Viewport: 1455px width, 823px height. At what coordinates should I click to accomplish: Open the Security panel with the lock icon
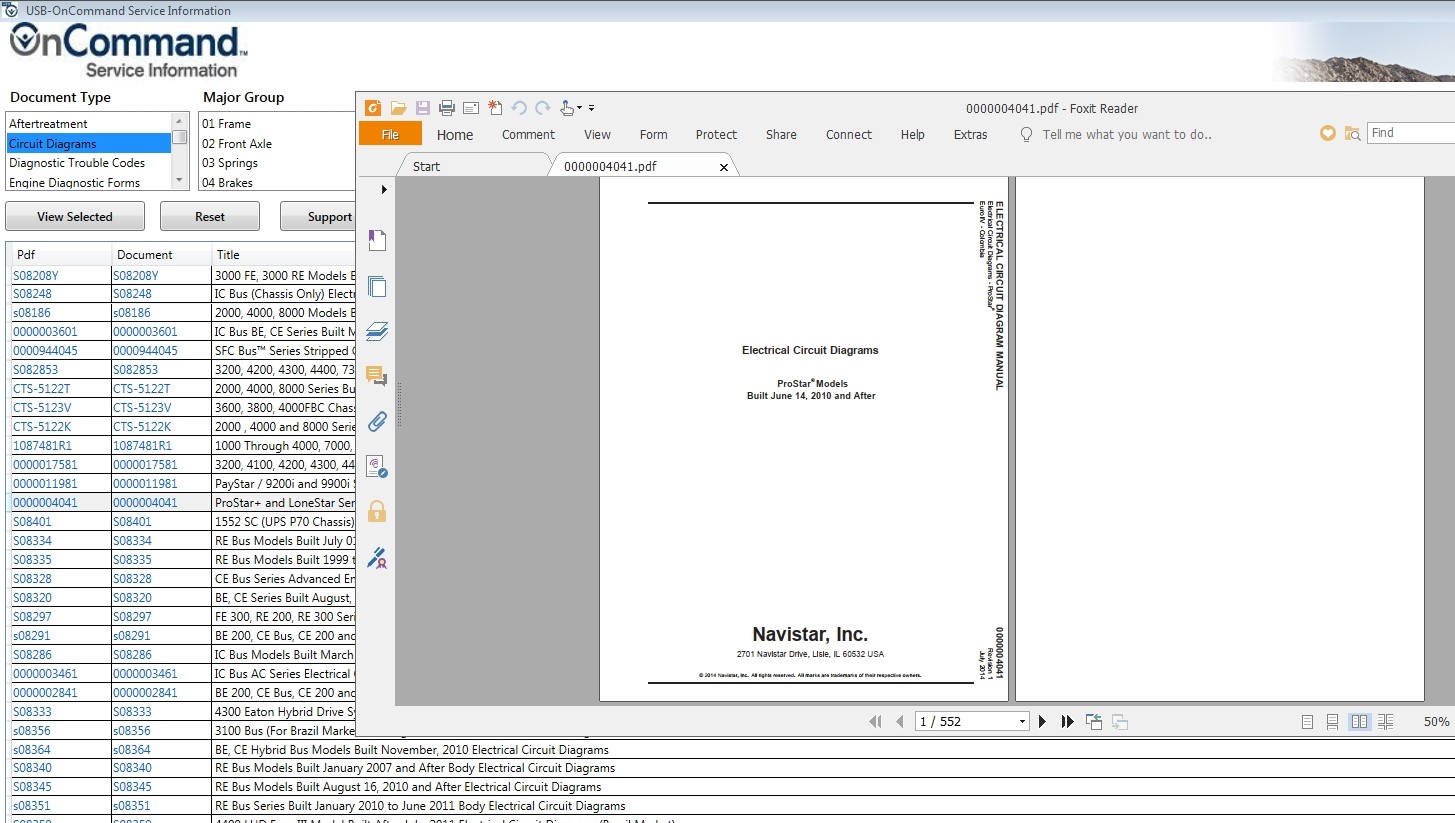377,510
